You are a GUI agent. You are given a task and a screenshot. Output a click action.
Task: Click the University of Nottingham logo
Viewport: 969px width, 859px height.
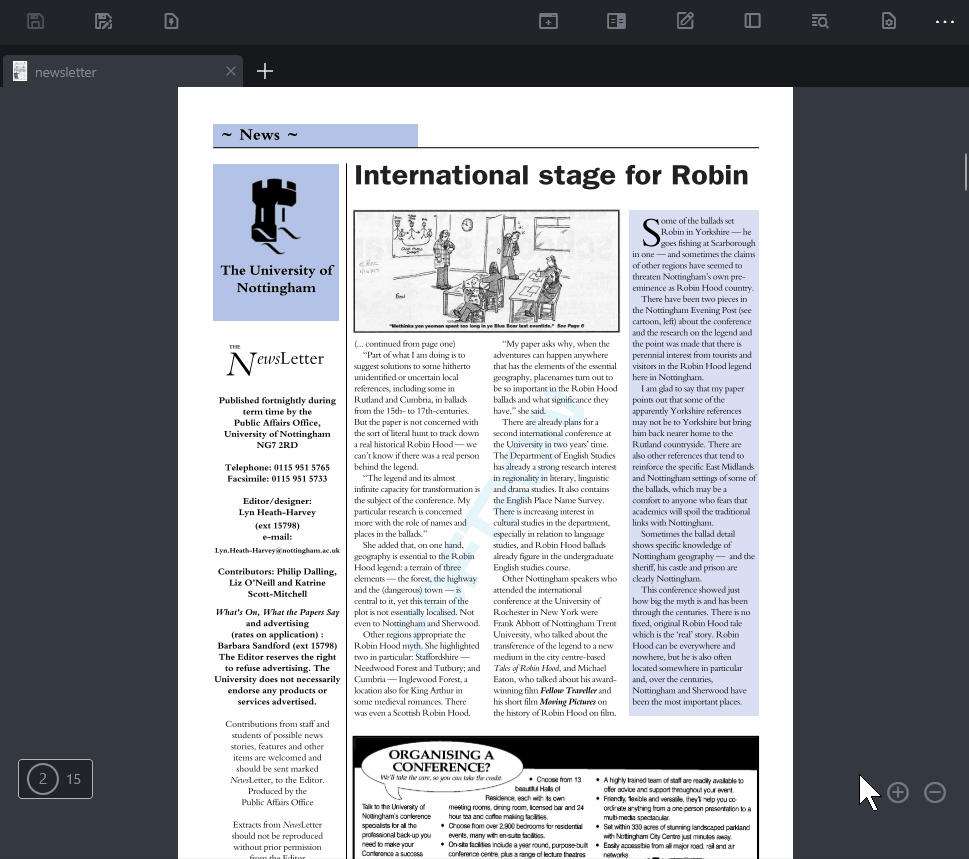click(x=276, y=242)
